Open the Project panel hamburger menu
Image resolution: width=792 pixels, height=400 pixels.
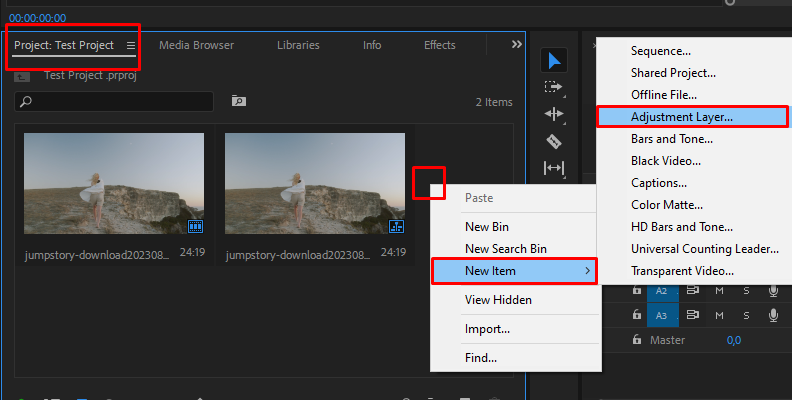[130, 45]
